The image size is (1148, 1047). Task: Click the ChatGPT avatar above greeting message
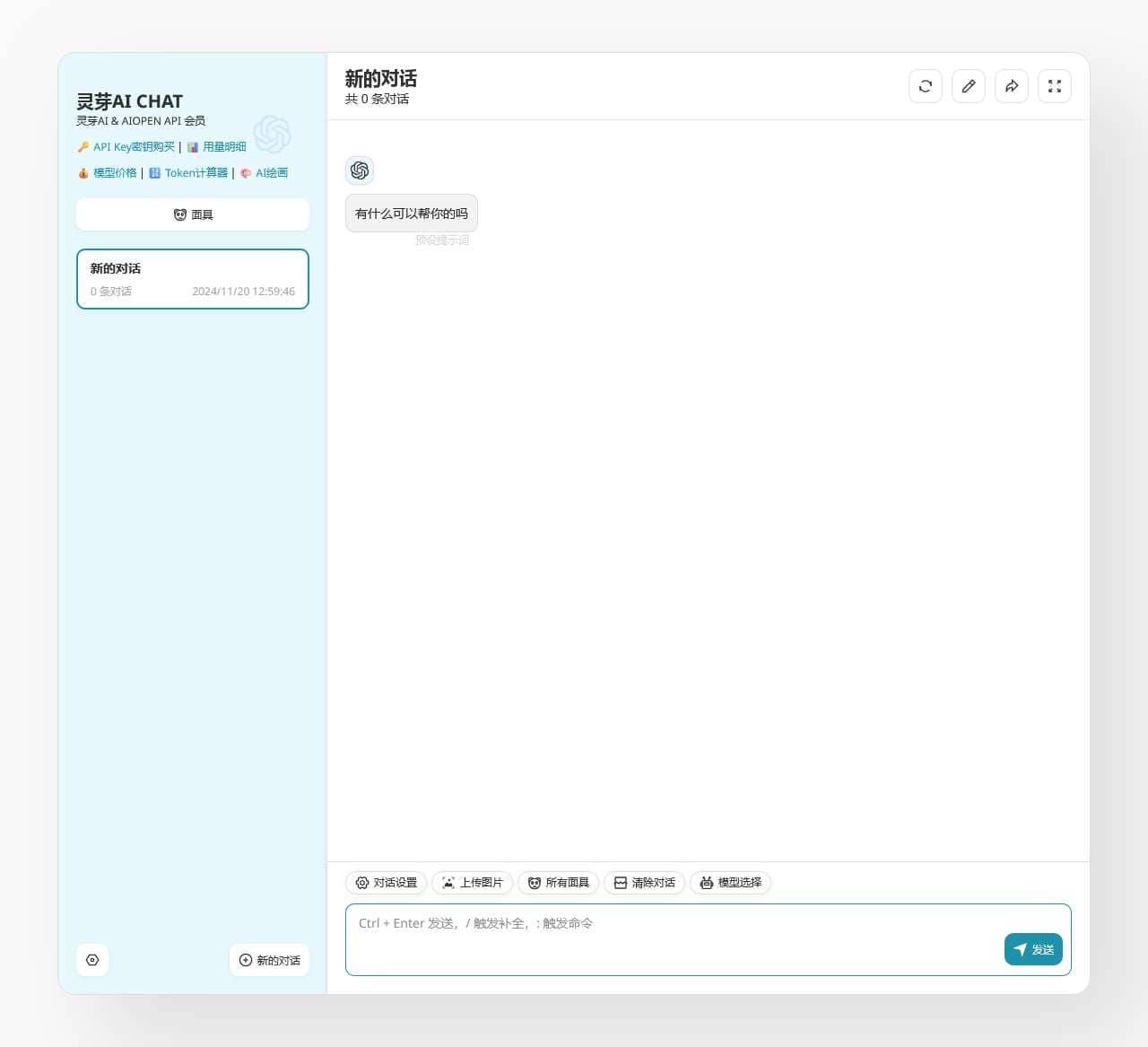360,170
